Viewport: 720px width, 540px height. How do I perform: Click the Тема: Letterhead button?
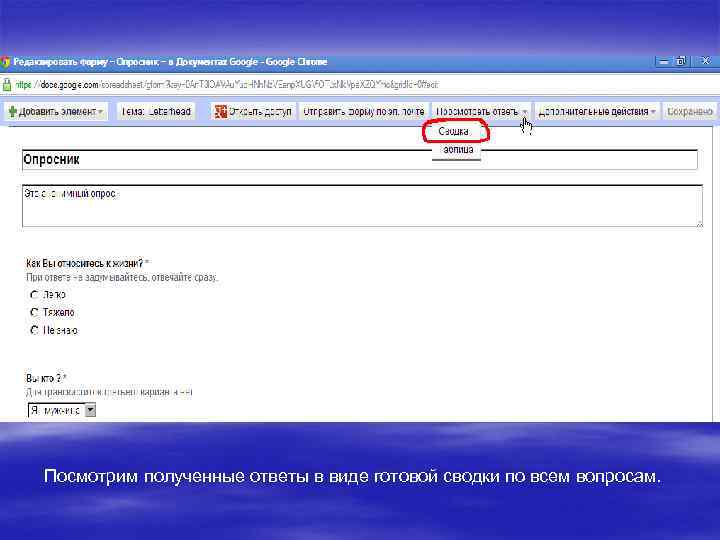156,112
